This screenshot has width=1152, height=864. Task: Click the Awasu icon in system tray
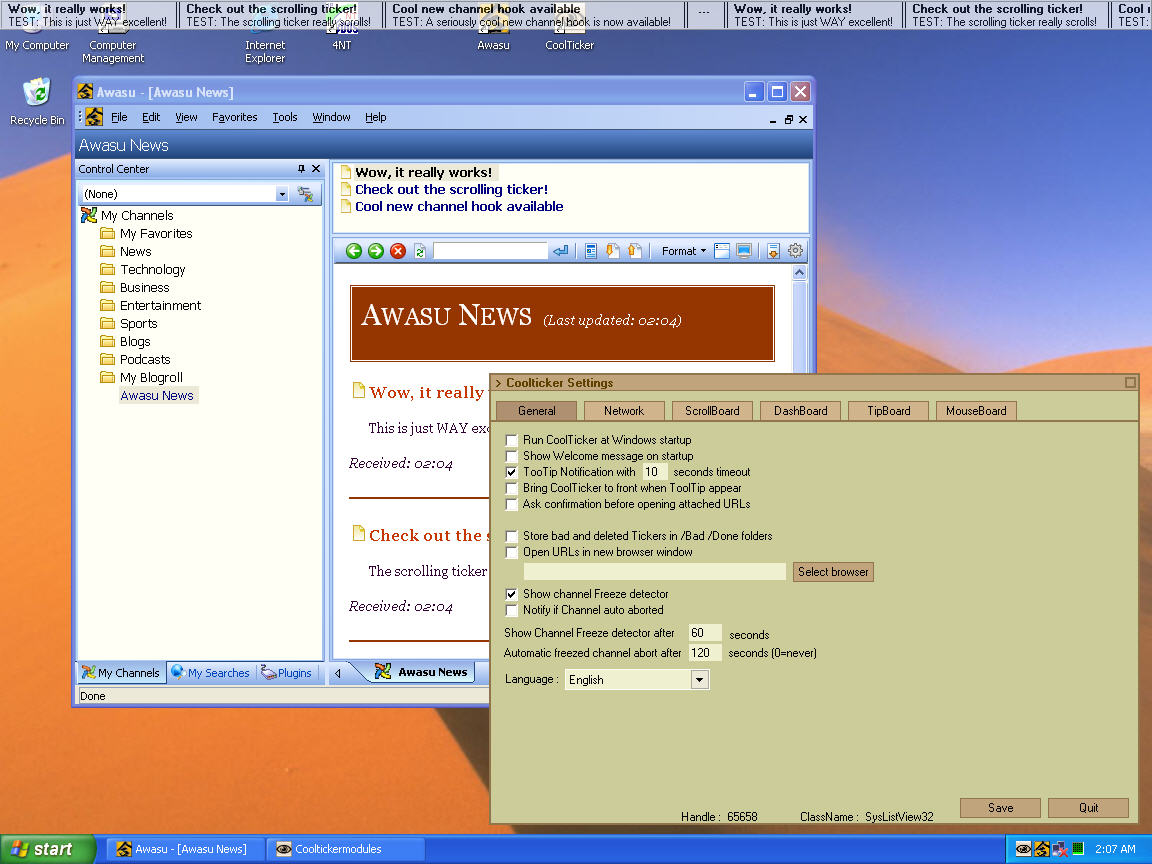click(1041, 849)
